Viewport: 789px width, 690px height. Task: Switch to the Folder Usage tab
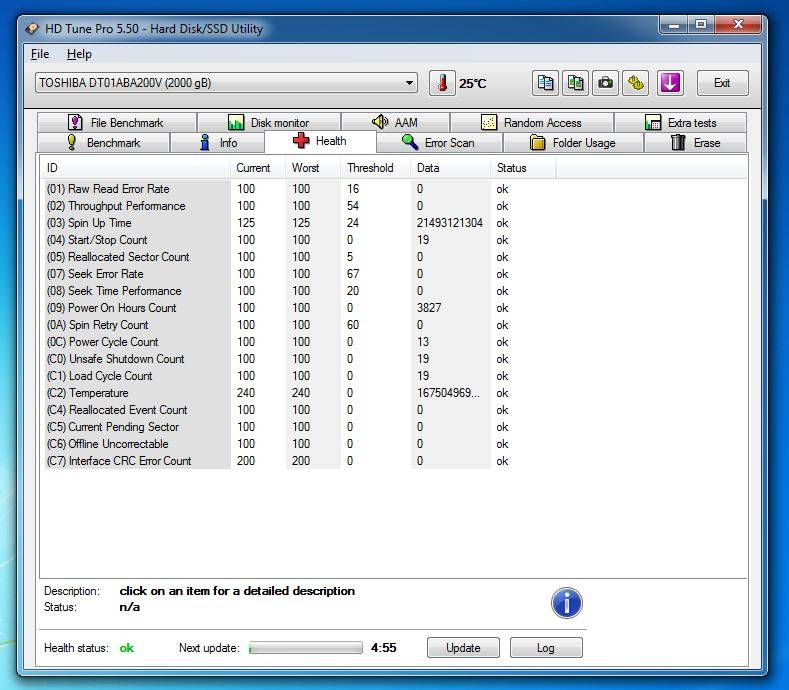click(573, 142)
